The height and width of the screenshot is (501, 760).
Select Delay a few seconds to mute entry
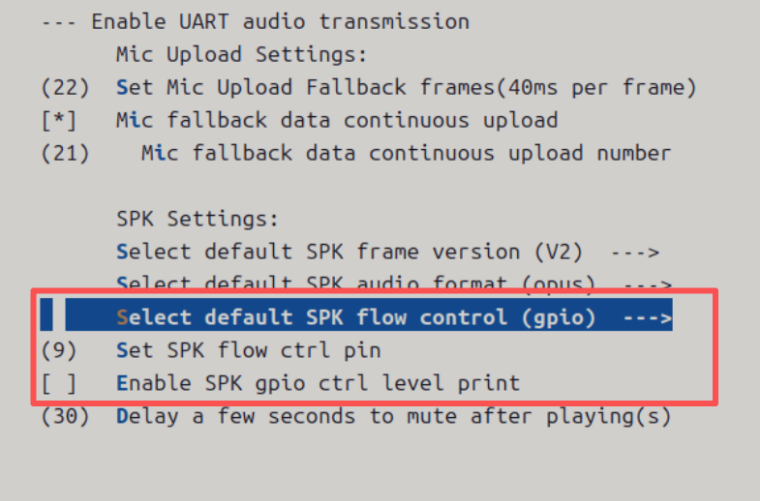tap(394, 416)
